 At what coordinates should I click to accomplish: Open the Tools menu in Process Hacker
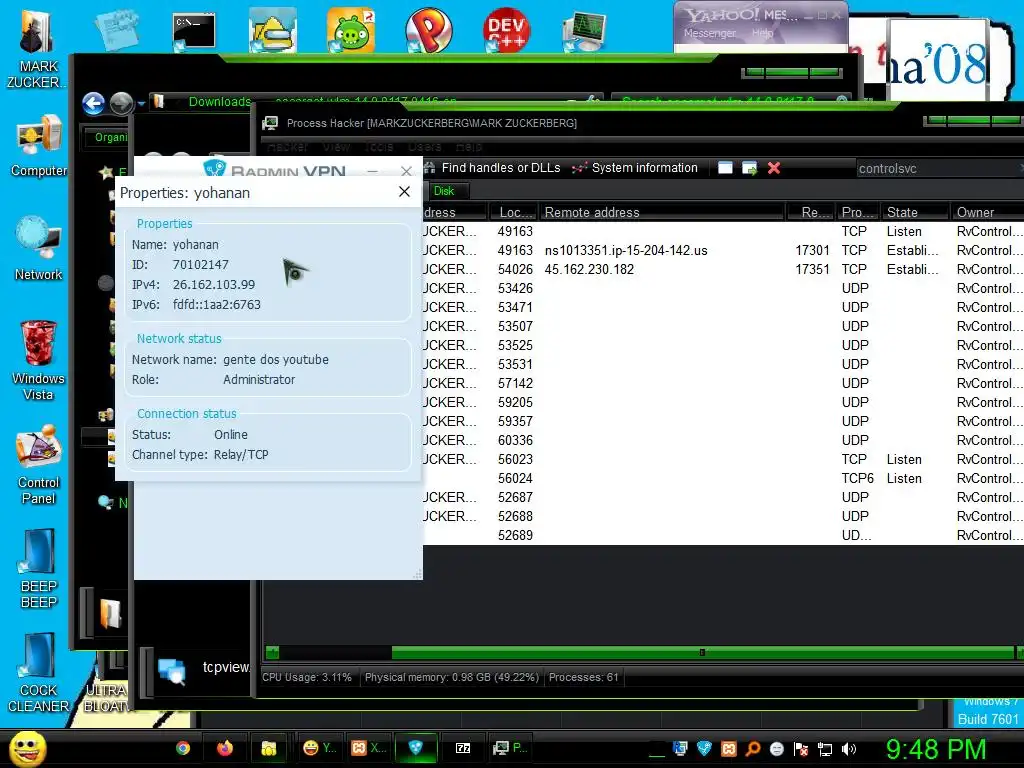coord(379,147)
